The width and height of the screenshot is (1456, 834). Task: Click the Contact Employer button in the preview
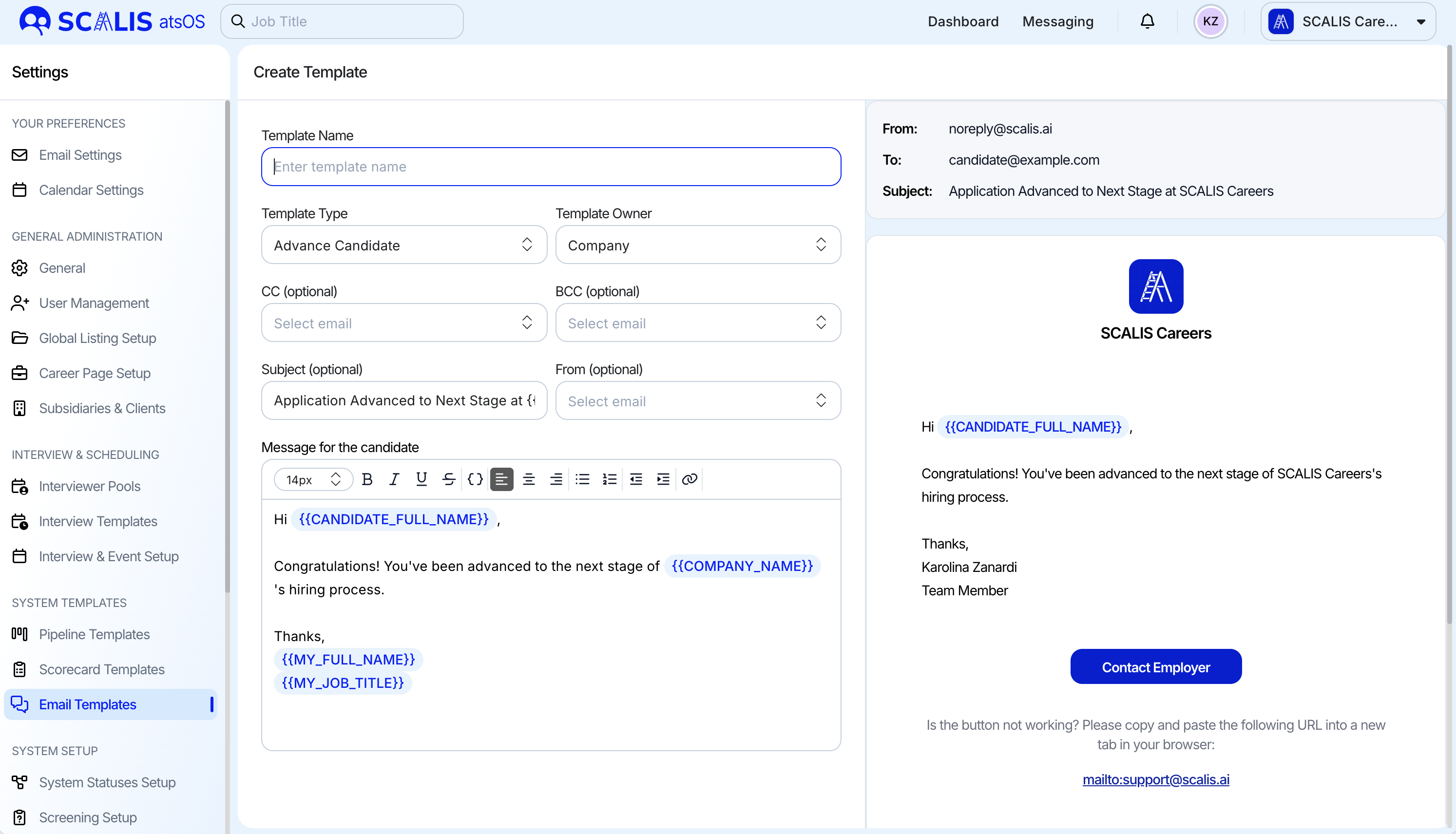1156,666
